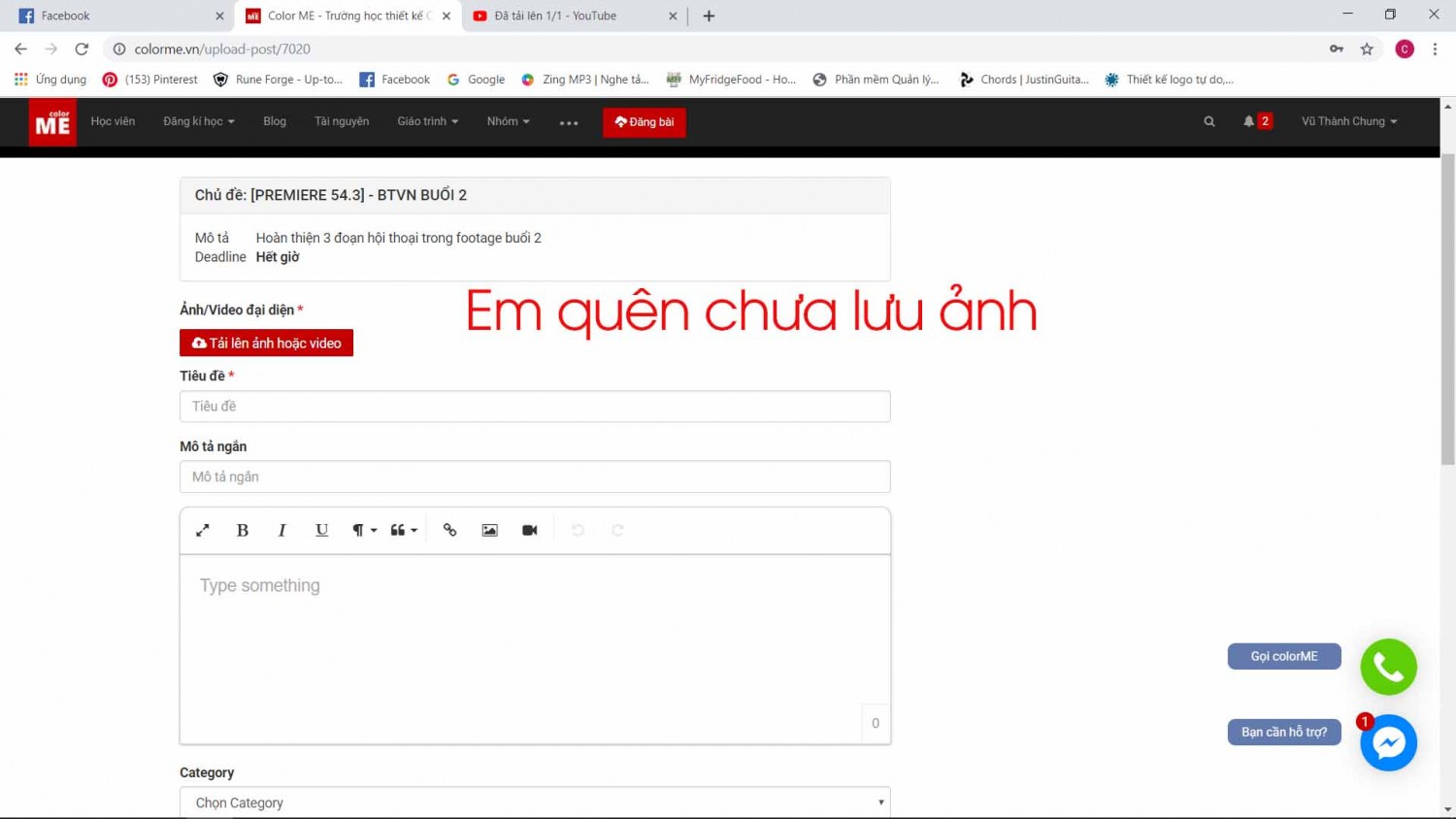This screenshot has height=819, width=1456.
Task: Bookmark this page with the star icon
Action: tap(1367, 49)
